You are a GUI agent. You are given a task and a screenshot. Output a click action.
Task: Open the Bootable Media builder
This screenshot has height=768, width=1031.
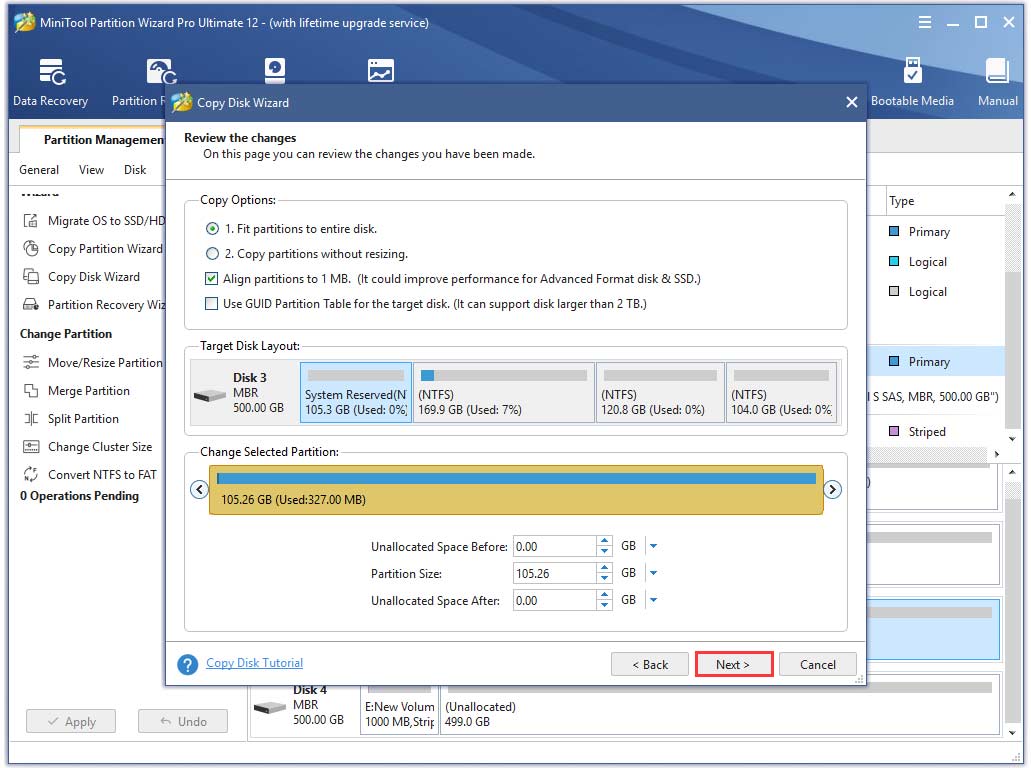pyautogui.click(x=912, y=82)
